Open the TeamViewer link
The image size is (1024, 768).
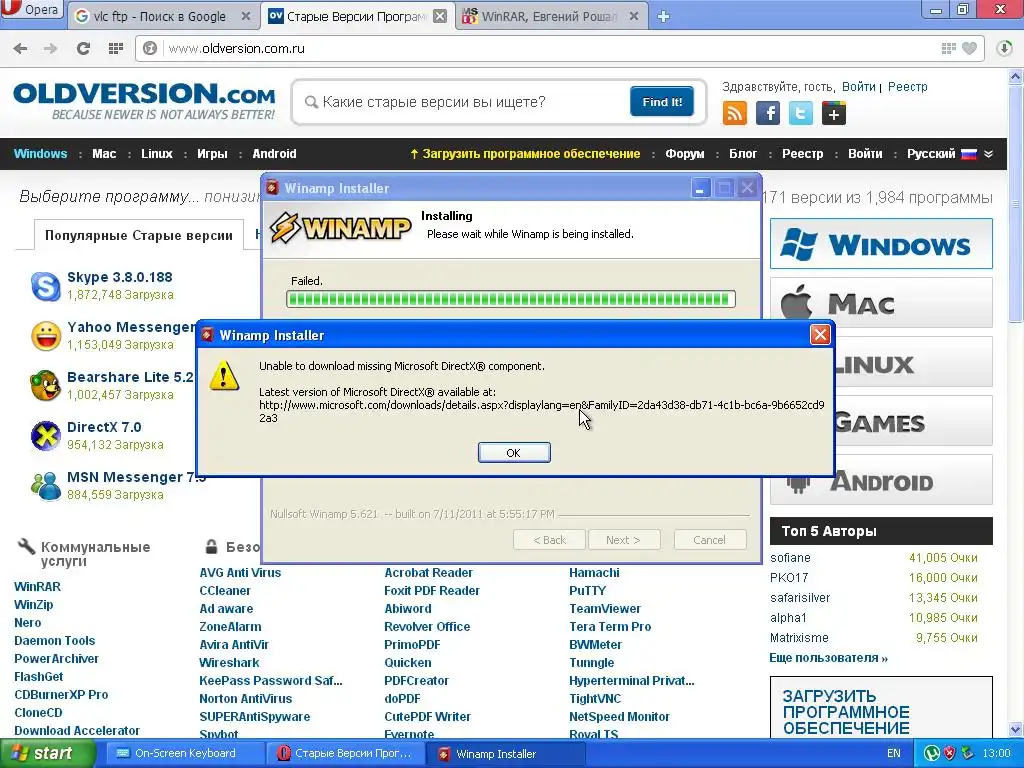click(605, 609)
